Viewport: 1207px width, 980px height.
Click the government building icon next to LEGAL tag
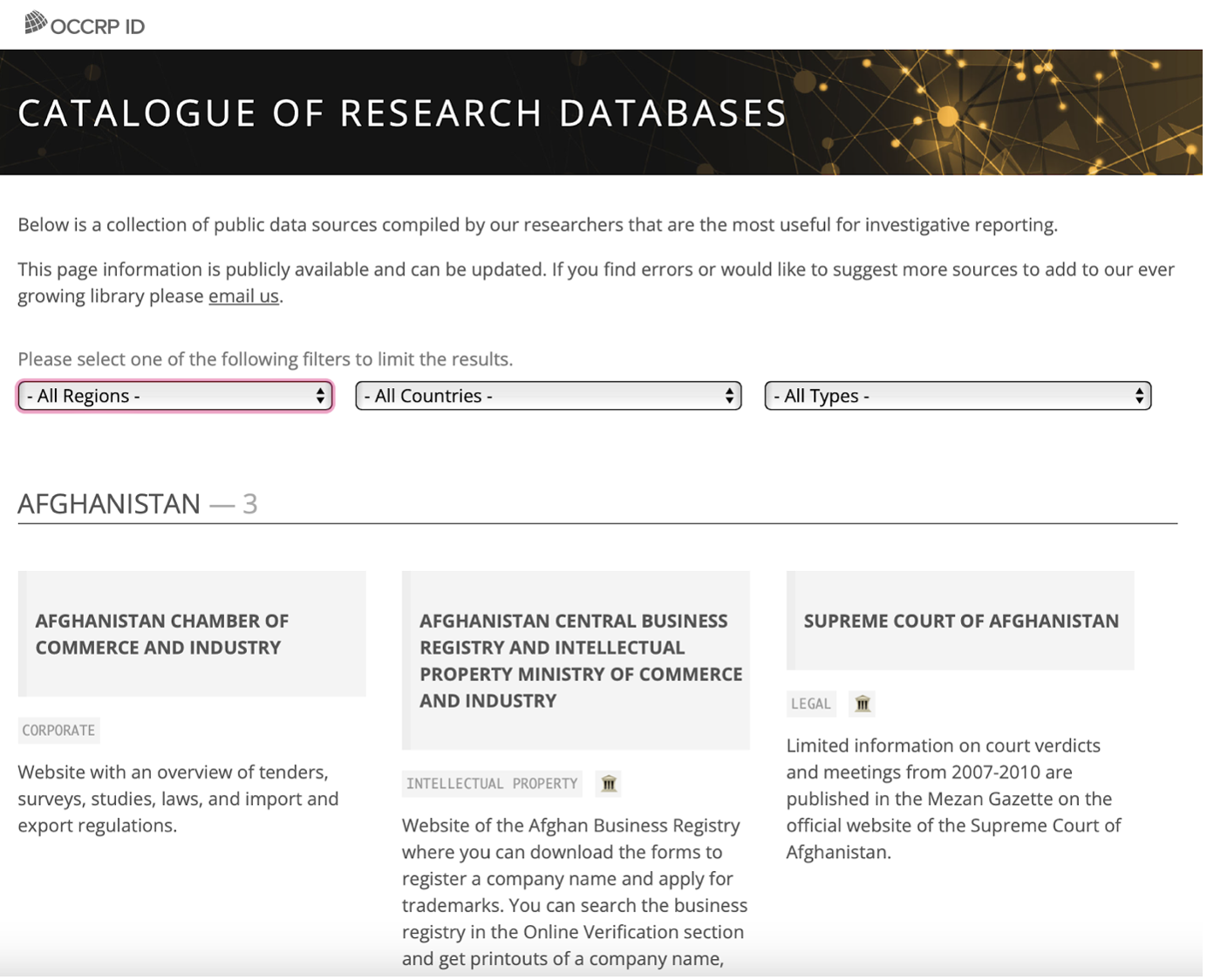point(863,704)
